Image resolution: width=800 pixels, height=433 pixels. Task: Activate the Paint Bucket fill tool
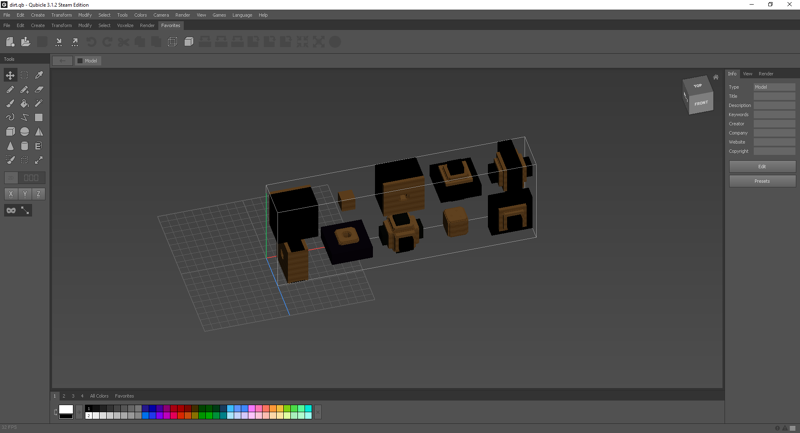pos(24,103)
